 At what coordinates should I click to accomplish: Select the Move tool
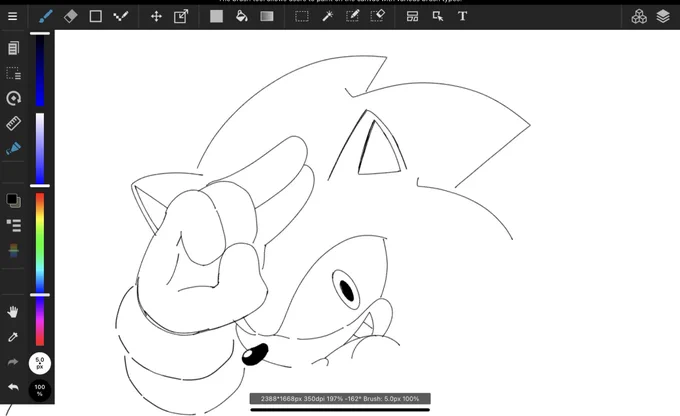pyautogui.click(x=156, y=16)
